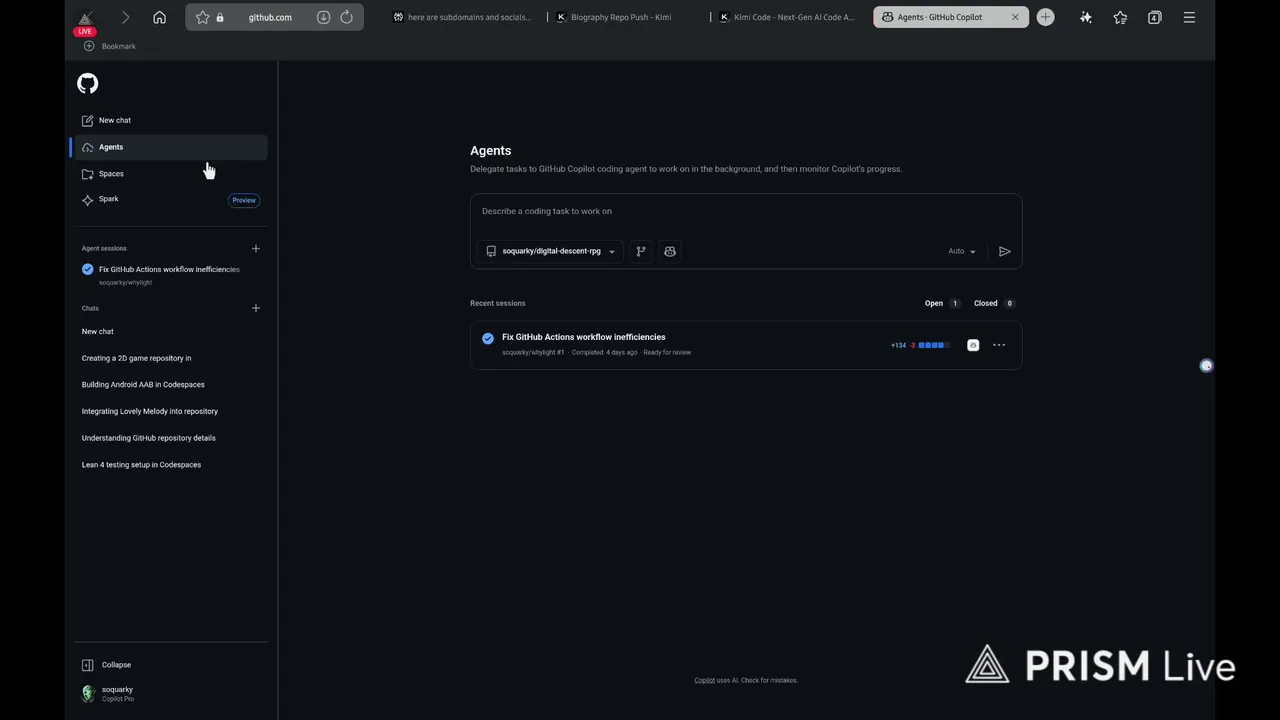Open the Building Android AAB in Codespaces chat
Viewport: 1280px width, 720px height.
coord(143,385)
